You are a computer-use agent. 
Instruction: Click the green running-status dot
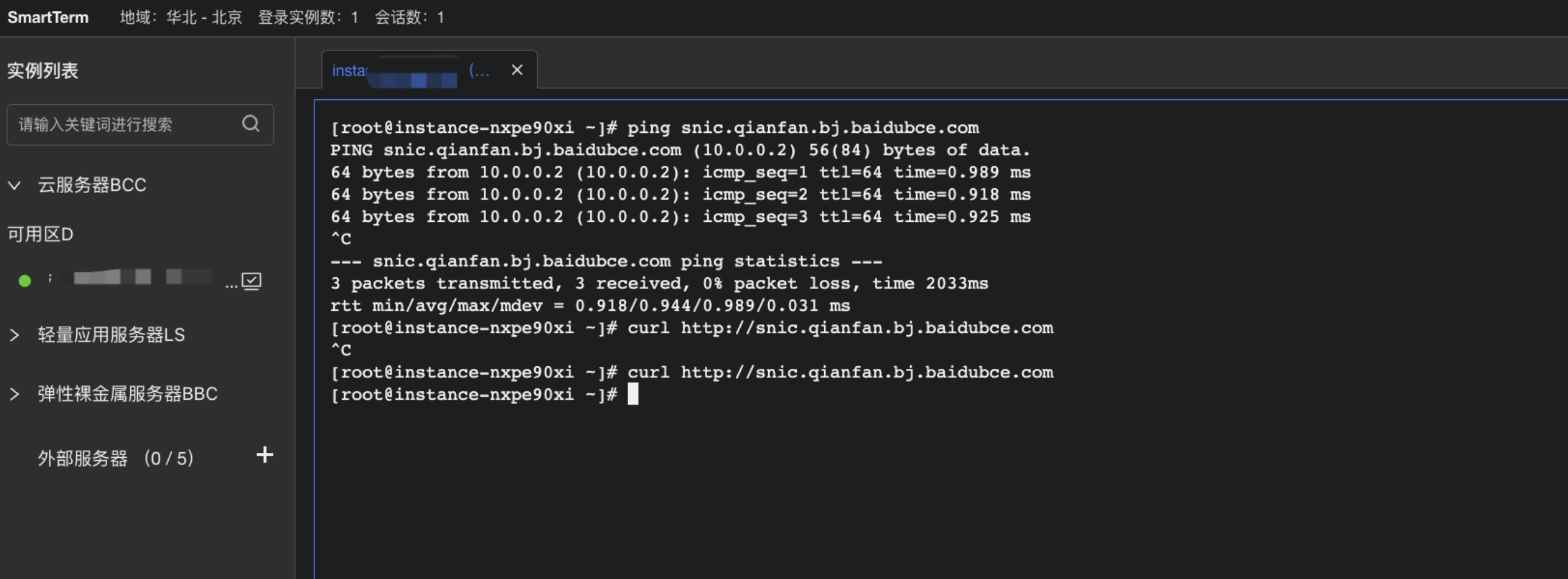pos(25,280)
